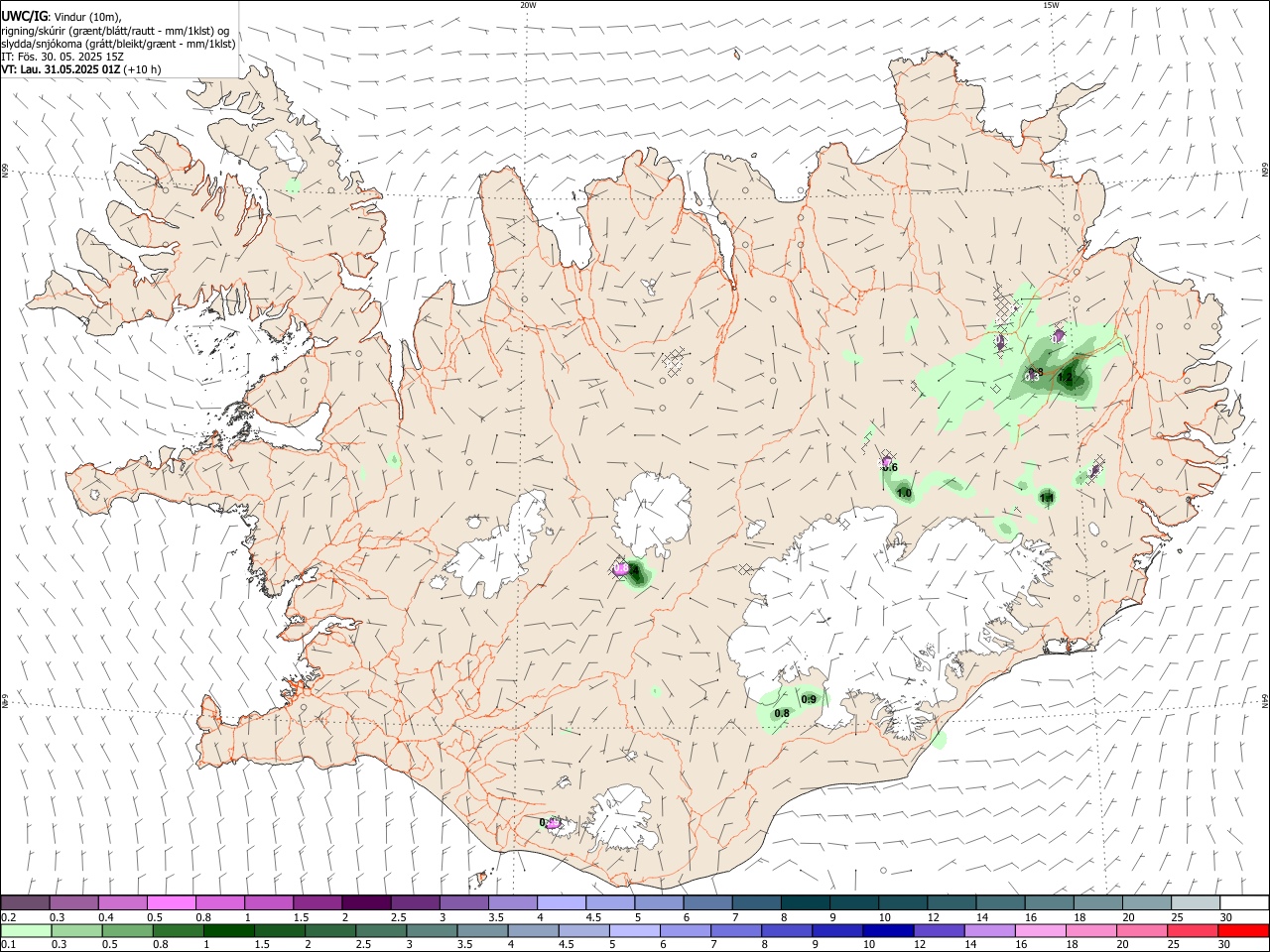Select the bright pink 0.5 snow scale swatch
The height and width of the screenshot is (952, 1270).
[172, 902]
